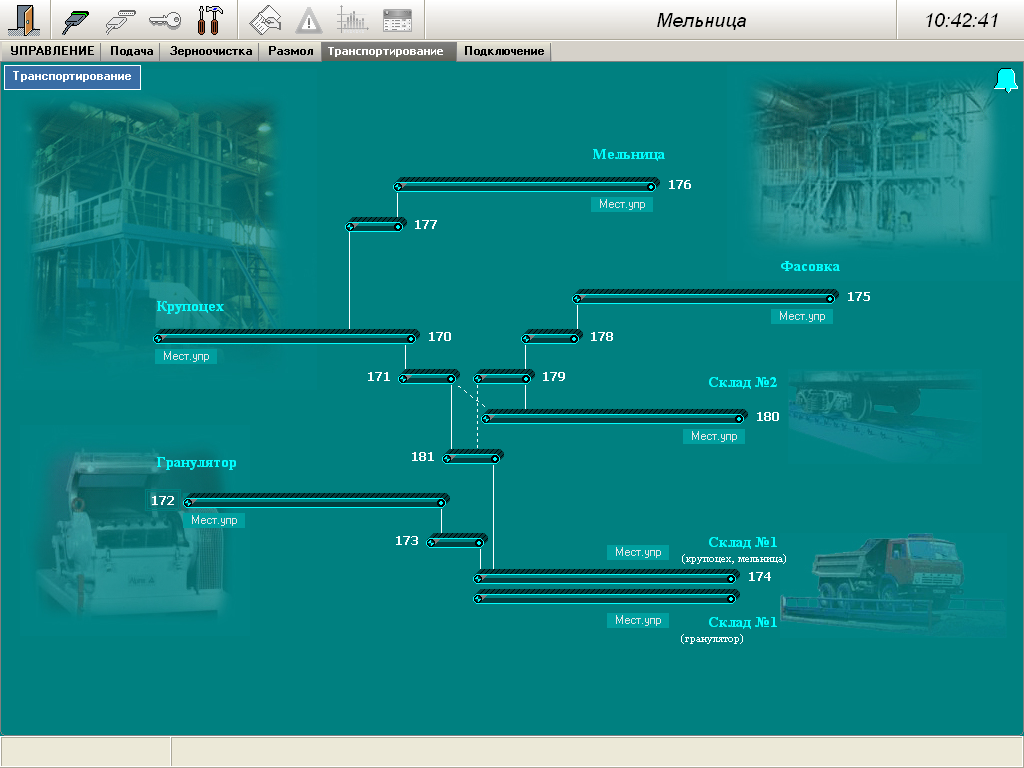Click the УПРАВЛЕНИЕ tab
The height and width of the screenshot is (768, 1024).
pos(52,51)
